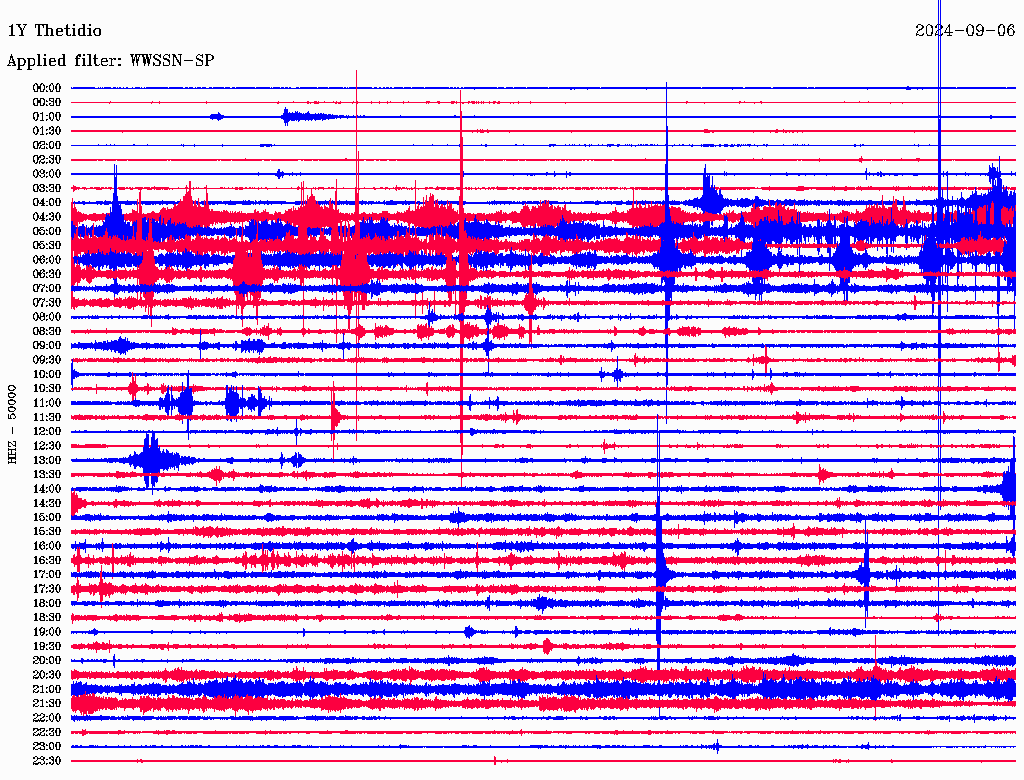Select the 20:30 time label
Viewport: 1024px width, 780px height.
pyautogui.click(x=47, y=675)
